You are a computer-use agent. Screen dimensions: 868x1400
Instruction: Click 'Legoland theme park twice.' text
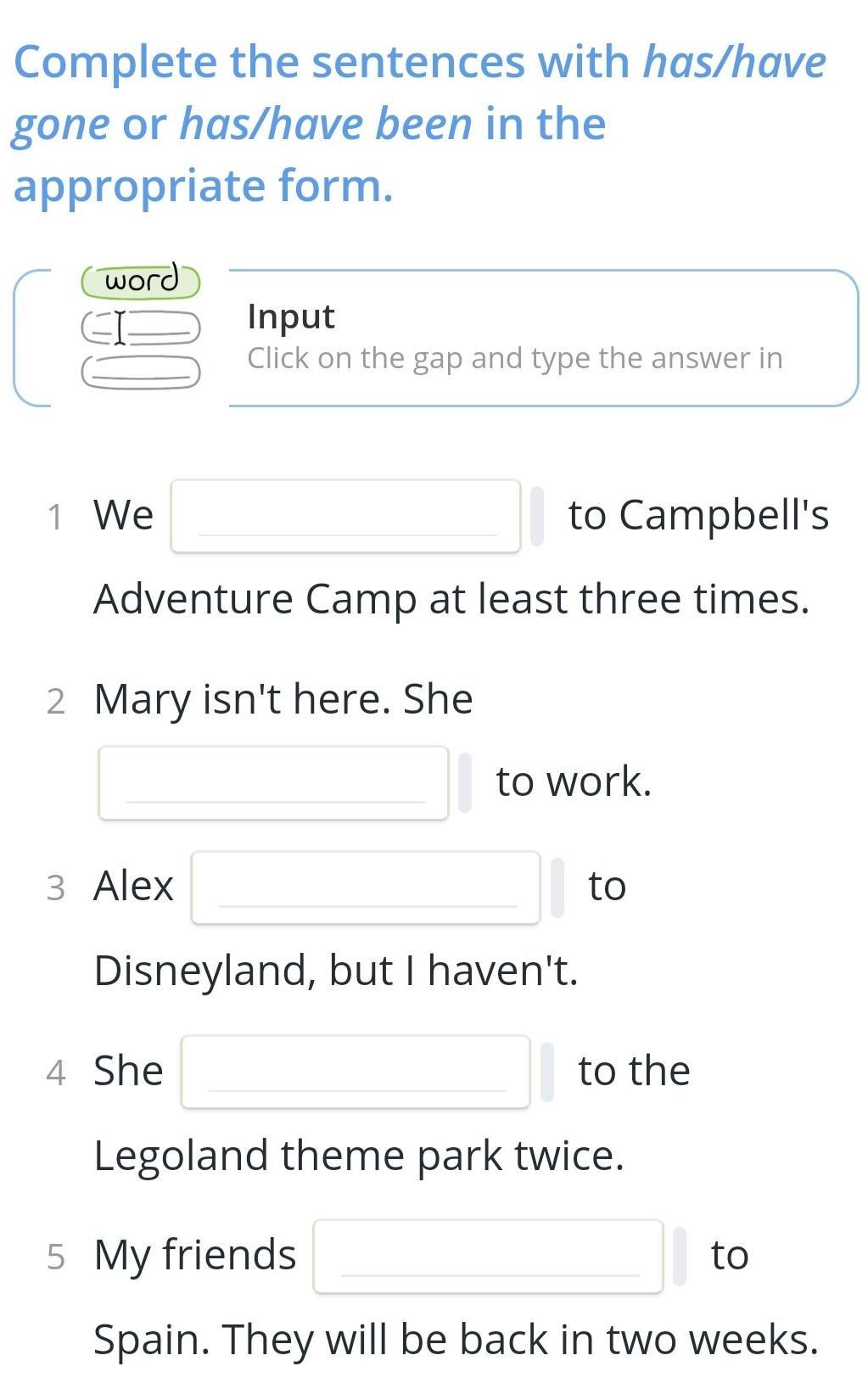coord(359,1156)
